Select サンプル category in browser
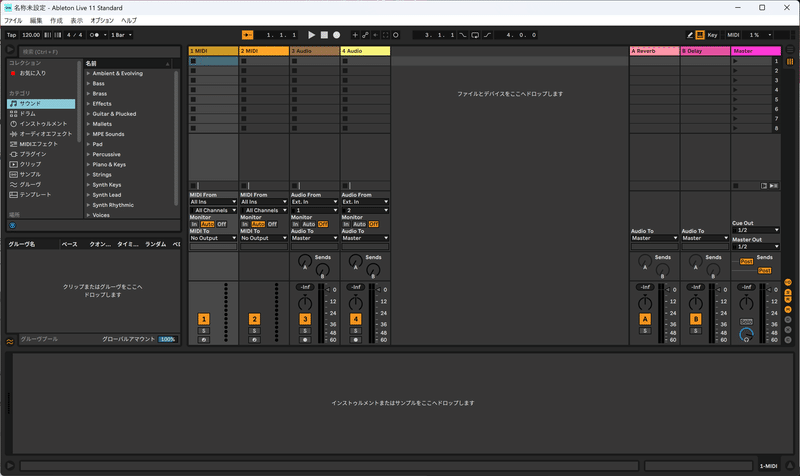Image resolution: width=800 pixels, height=476 pixels. point(41,174)
